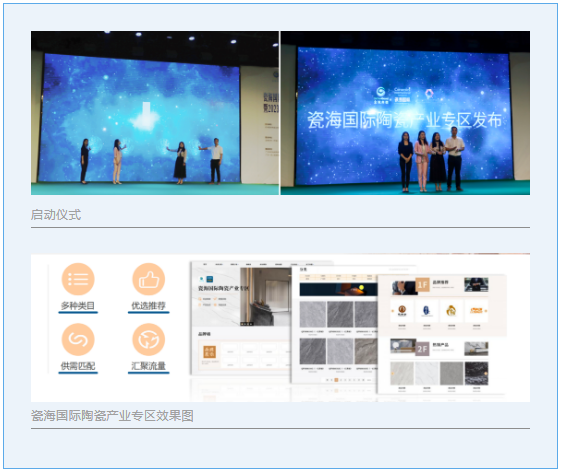Open the middle gray tile listing mockup
This screenshot has width=562, height=472.
click(334, 324)
